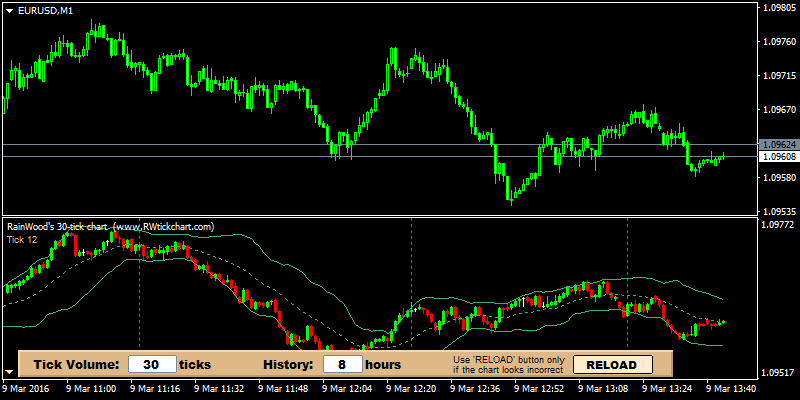Click the 1.09535 price scale label

click(x=778, y=212)
